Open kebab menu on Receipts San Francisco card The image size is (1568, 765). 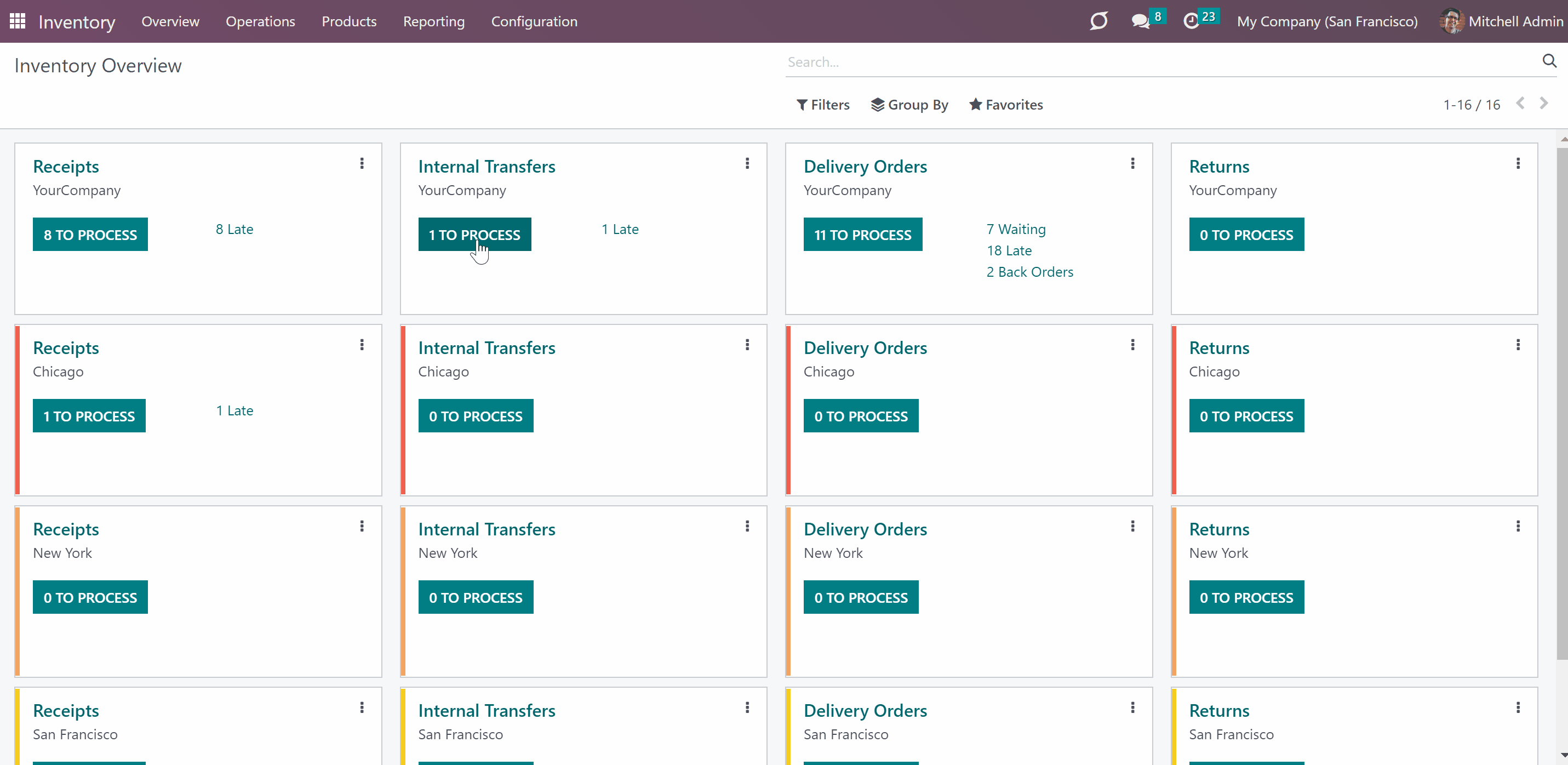362,708
